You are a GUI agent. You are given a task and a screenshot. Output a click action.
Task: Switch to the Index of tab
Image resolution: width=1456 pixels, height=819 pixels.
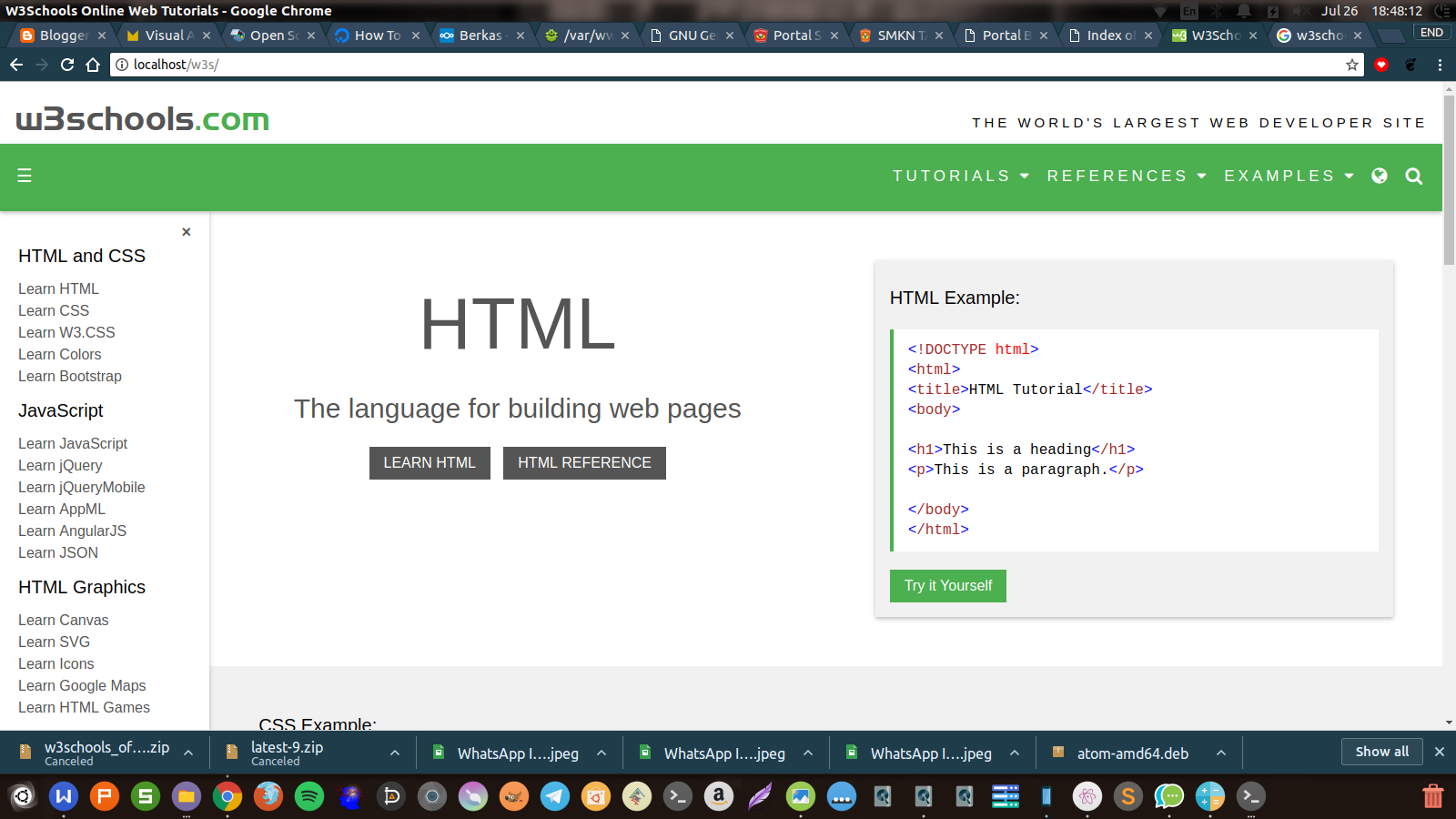point(1108,35)
